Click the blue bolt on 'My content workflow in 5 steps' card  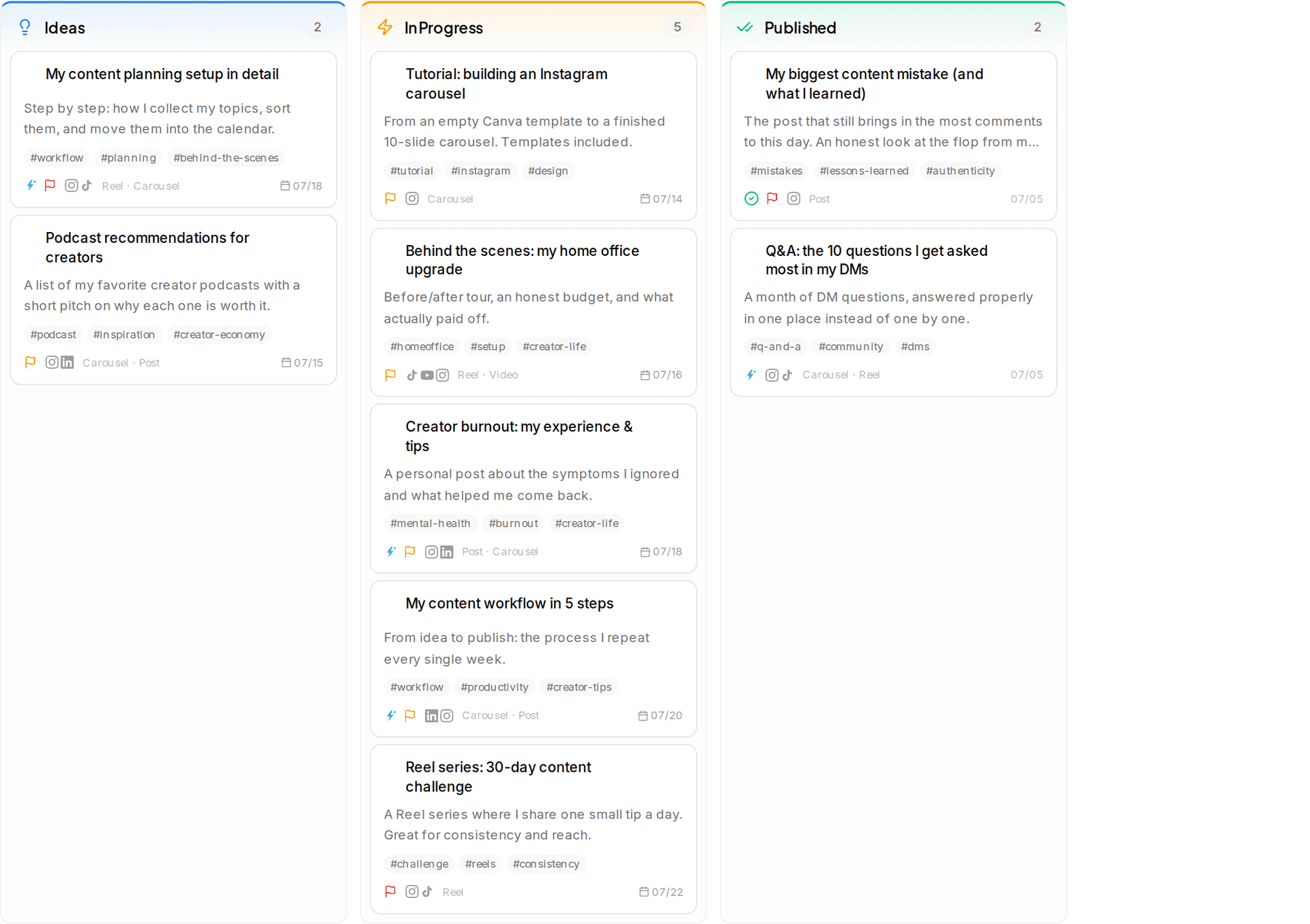(391, 715)
